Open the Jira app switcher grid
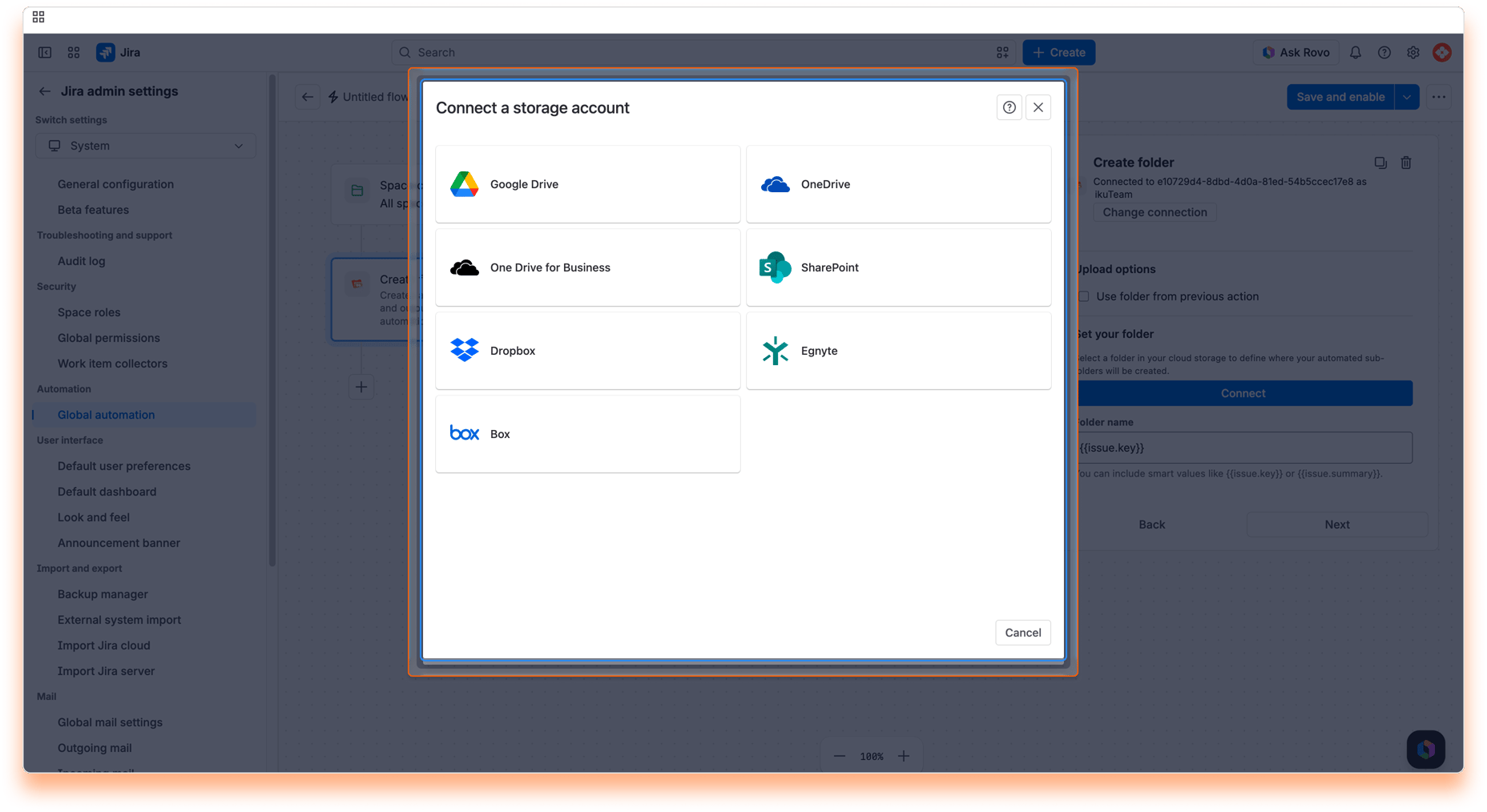1487x812 pixels. tap(74, 53)
